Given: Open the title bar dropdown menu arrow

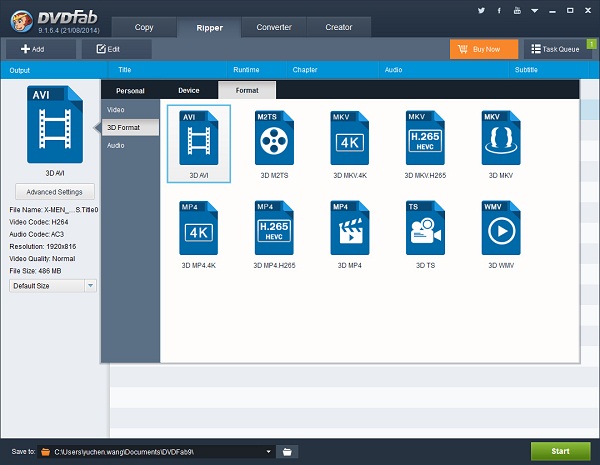Looking at the screenshot, I should (535, 11).
